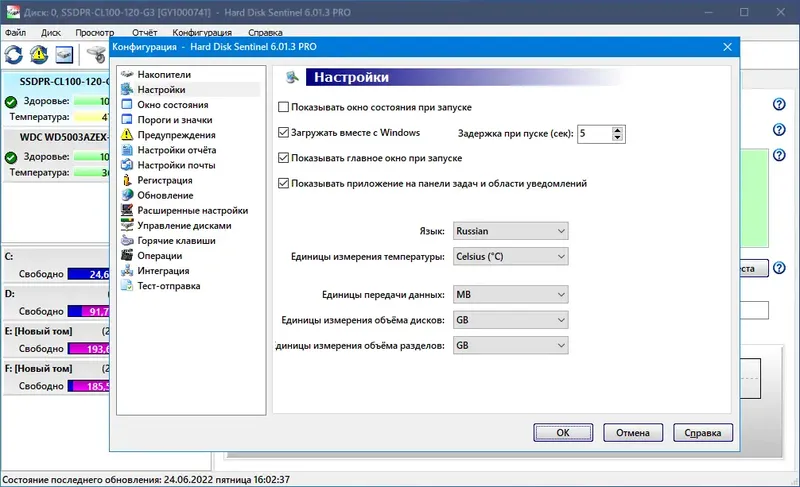The width and height of the screenshot is (800, 487).
Task: Click the warning triangle icon beside Предупреждения
Action: click(x=127, y=135)
